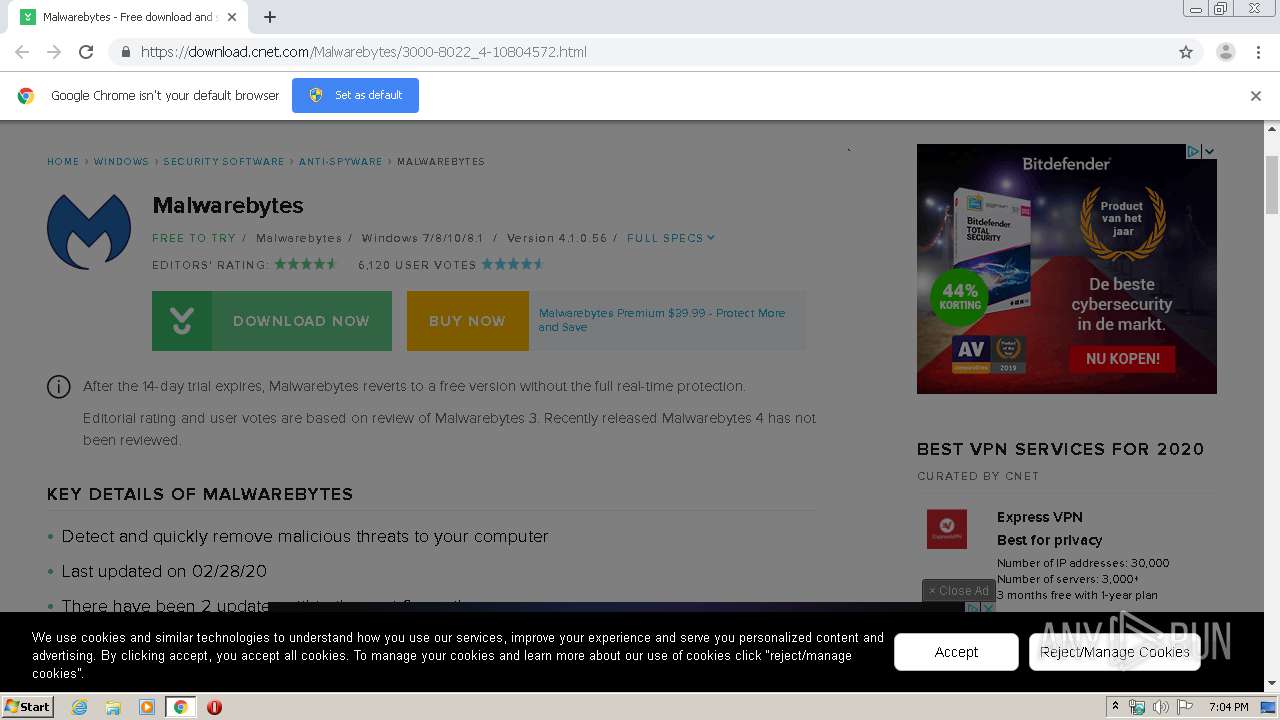Go to HOME breadcrumb

63,161
